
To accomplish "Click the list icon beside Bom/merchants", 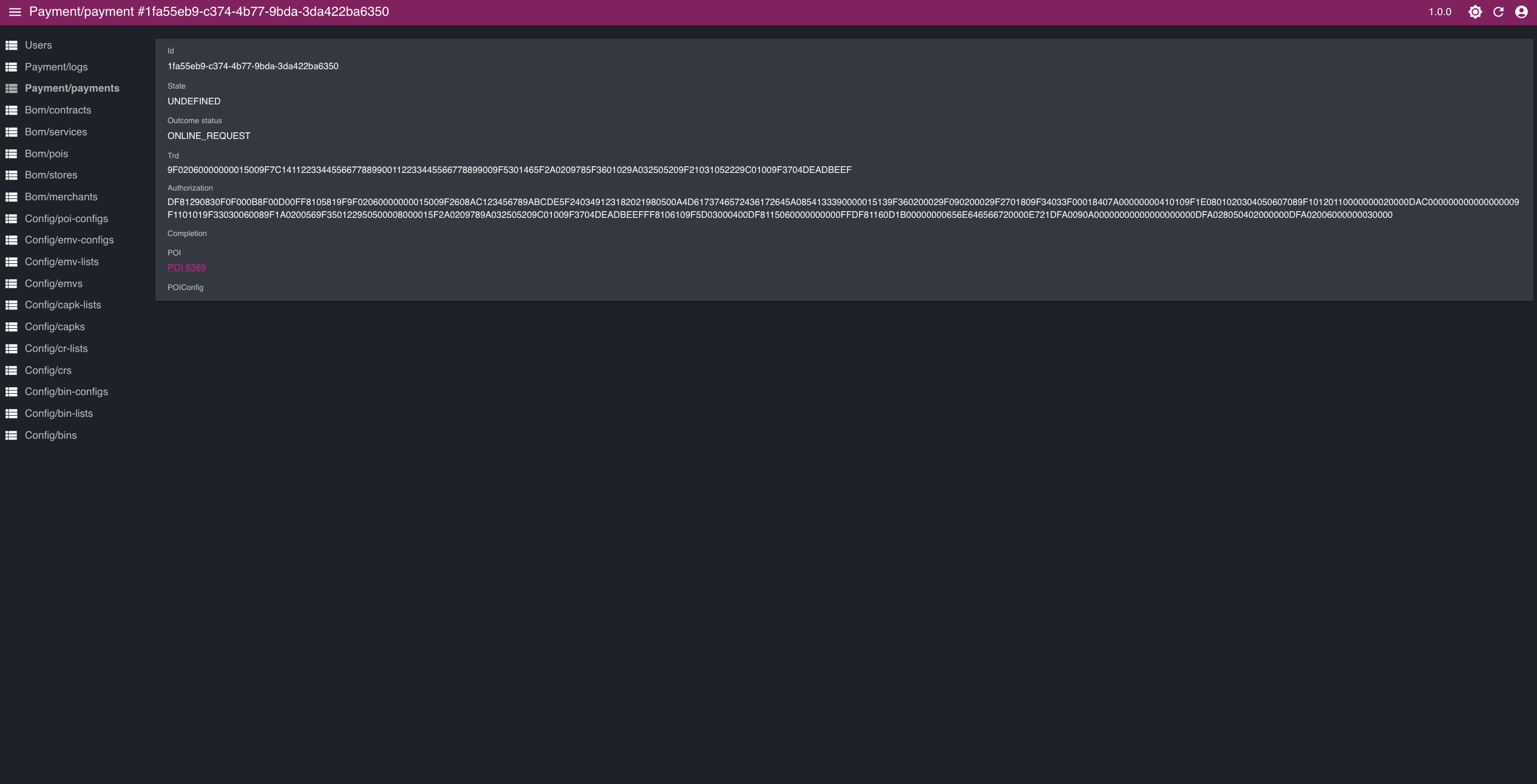I will click(x=11, y=197).
